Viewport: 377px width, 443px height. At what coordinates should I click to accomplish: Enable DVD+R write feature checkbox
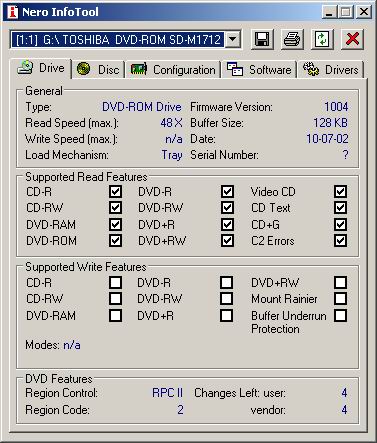coord(227,315)
